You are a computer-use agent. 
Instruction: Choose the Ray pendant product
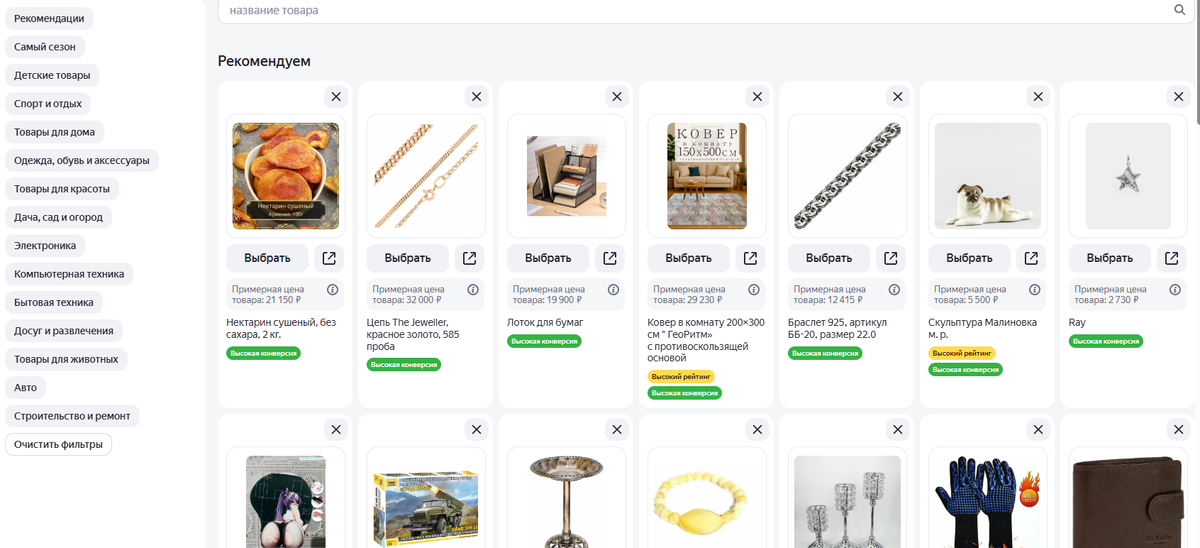click(x=1109, y=258)
